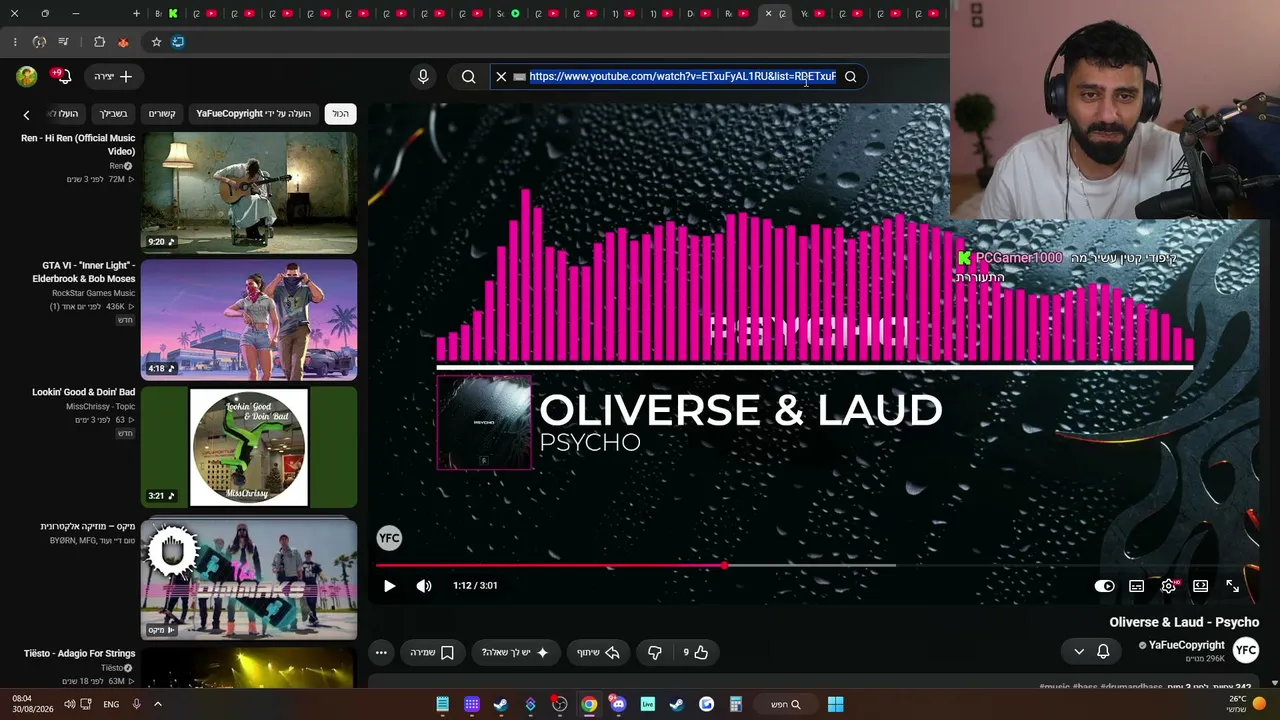This screenshot has height=720, width=1280.
Task: Toggle the autoplay switch in player
Action: 1104,586
